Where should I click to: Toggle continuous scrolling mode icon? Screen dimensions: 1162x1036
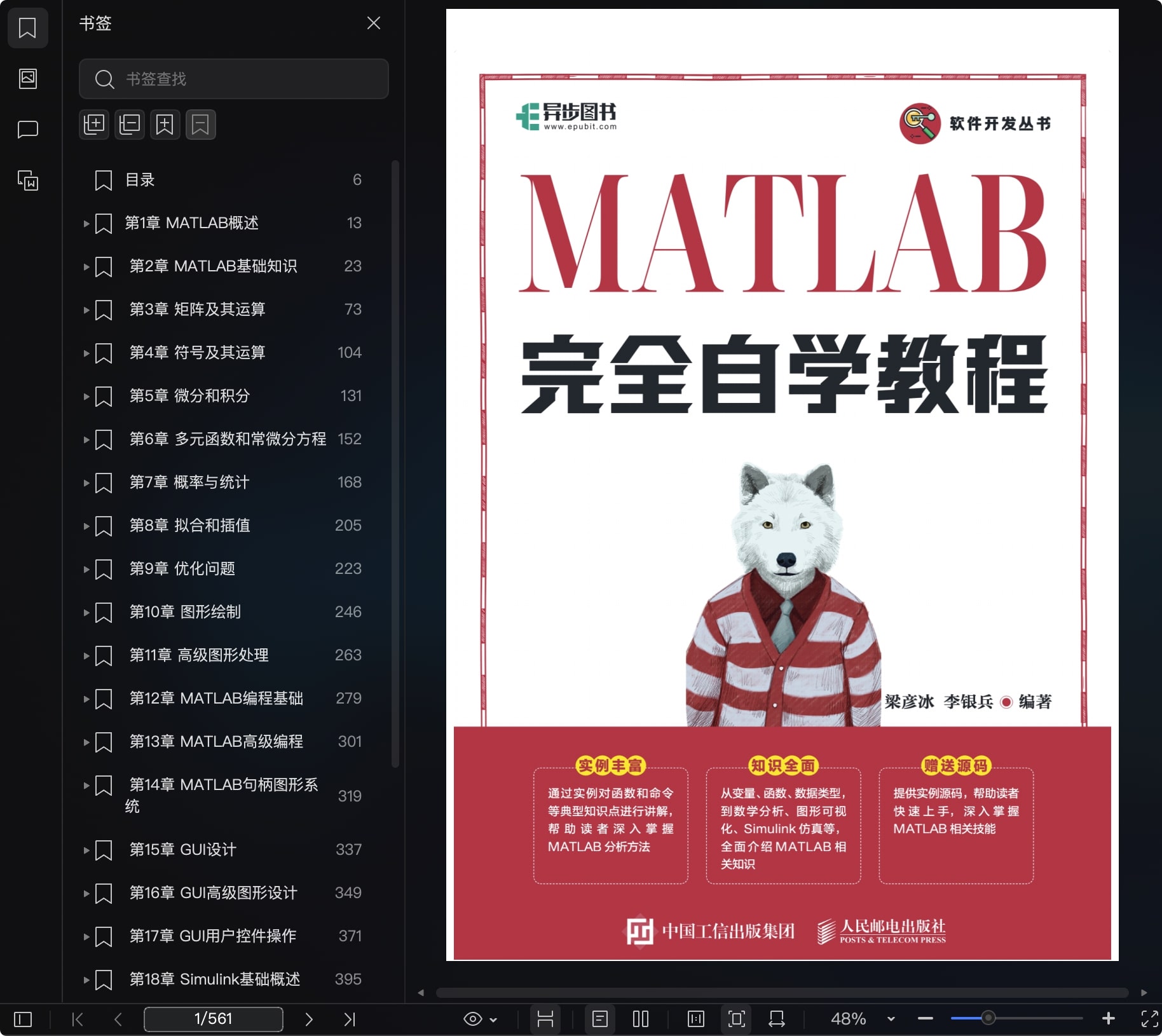point(545,1019)
